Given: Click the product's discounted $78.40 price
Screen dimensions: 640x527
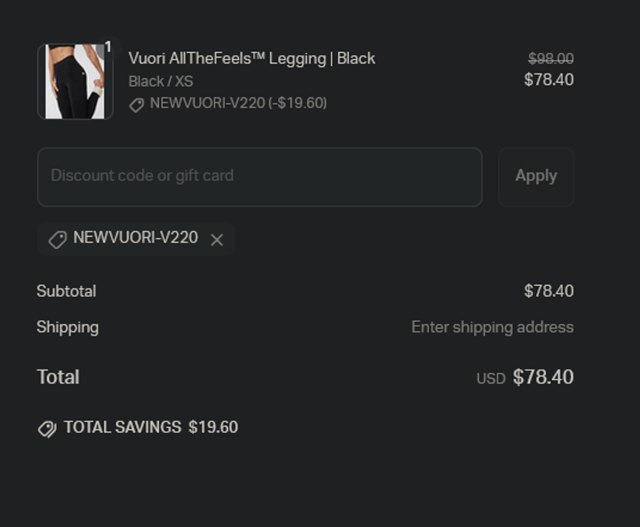Looking at the screenshot, I should (x=548, y=80).
